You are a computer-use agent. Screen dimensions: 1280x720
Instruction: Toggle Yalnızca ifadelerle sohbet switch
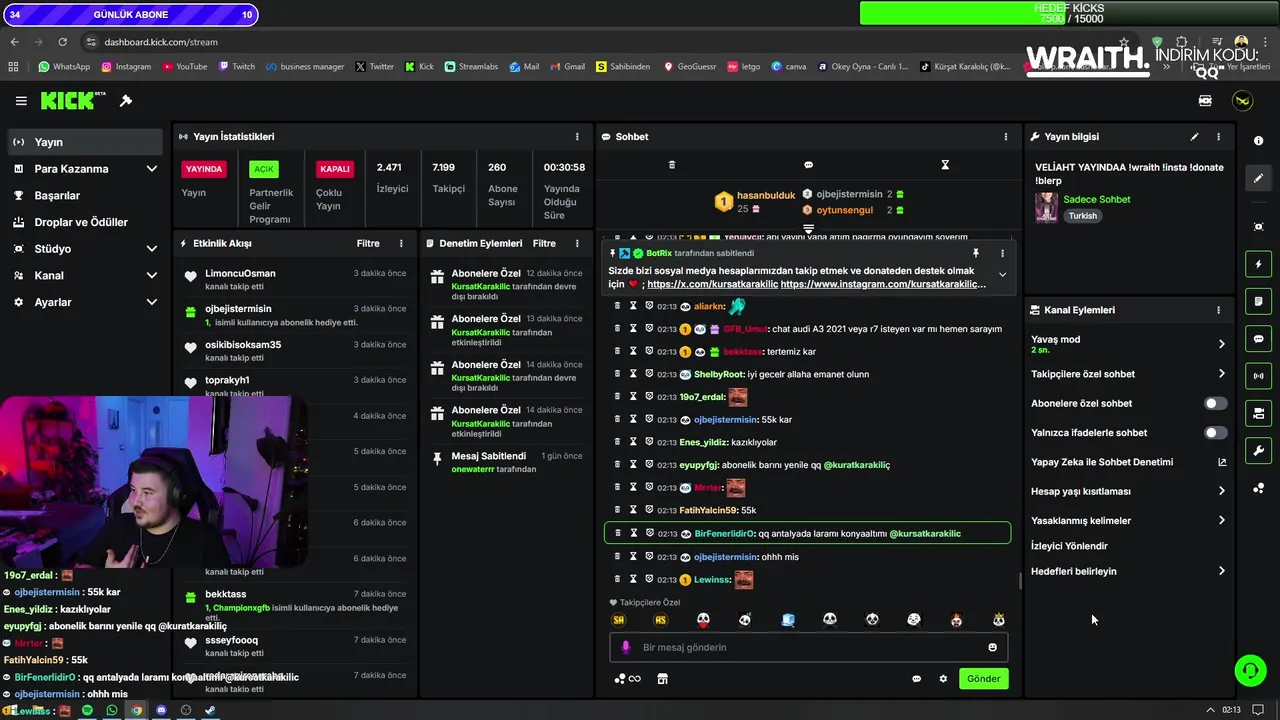1215,433
